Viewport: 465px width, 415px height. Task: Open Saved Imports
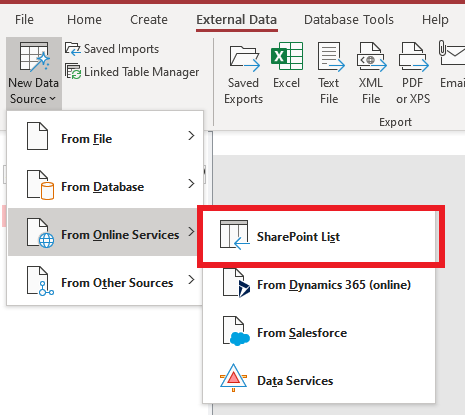(112, 49)
